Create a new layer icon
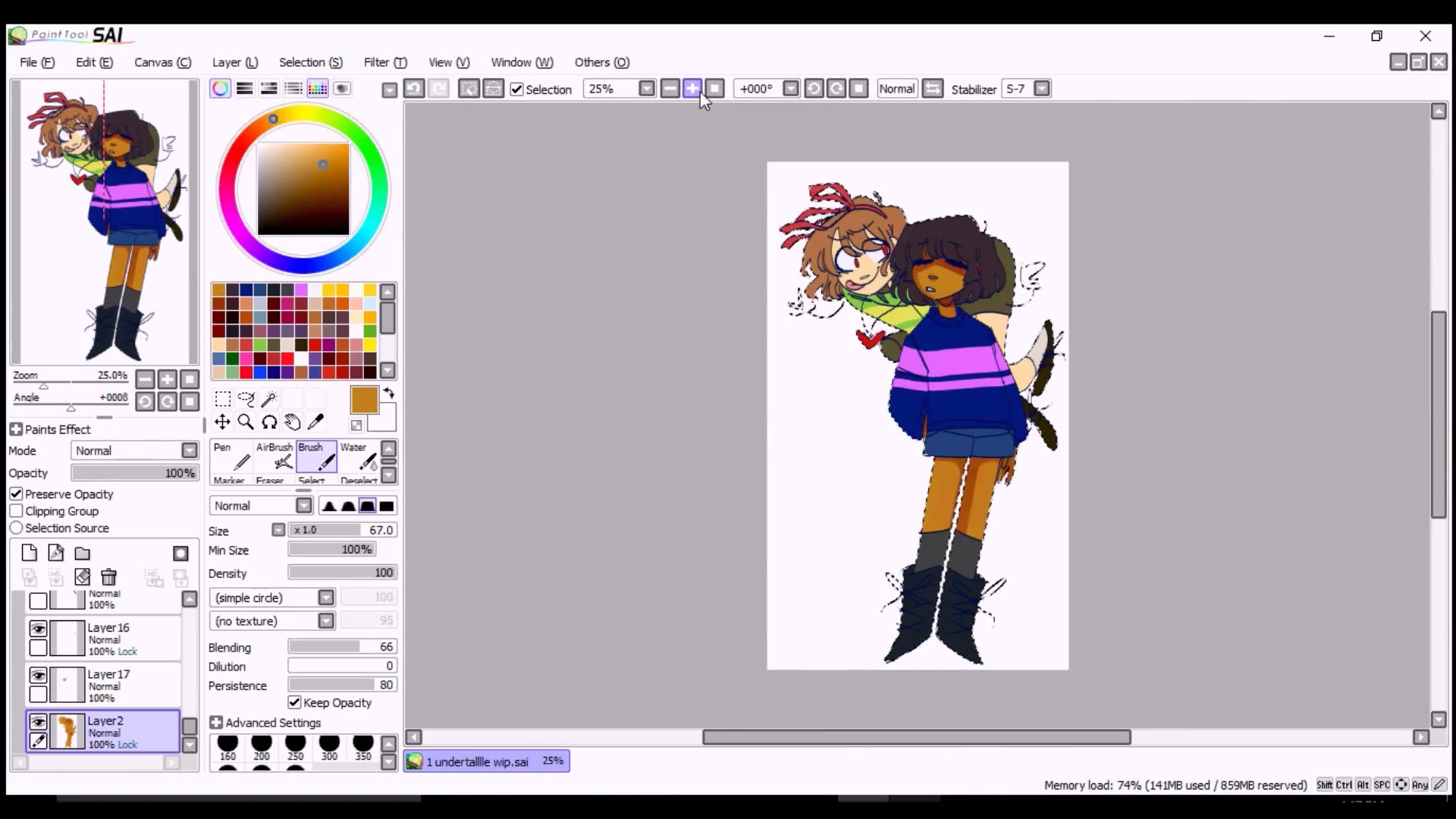The image size is (1456, 819). (x=29, y=553)
